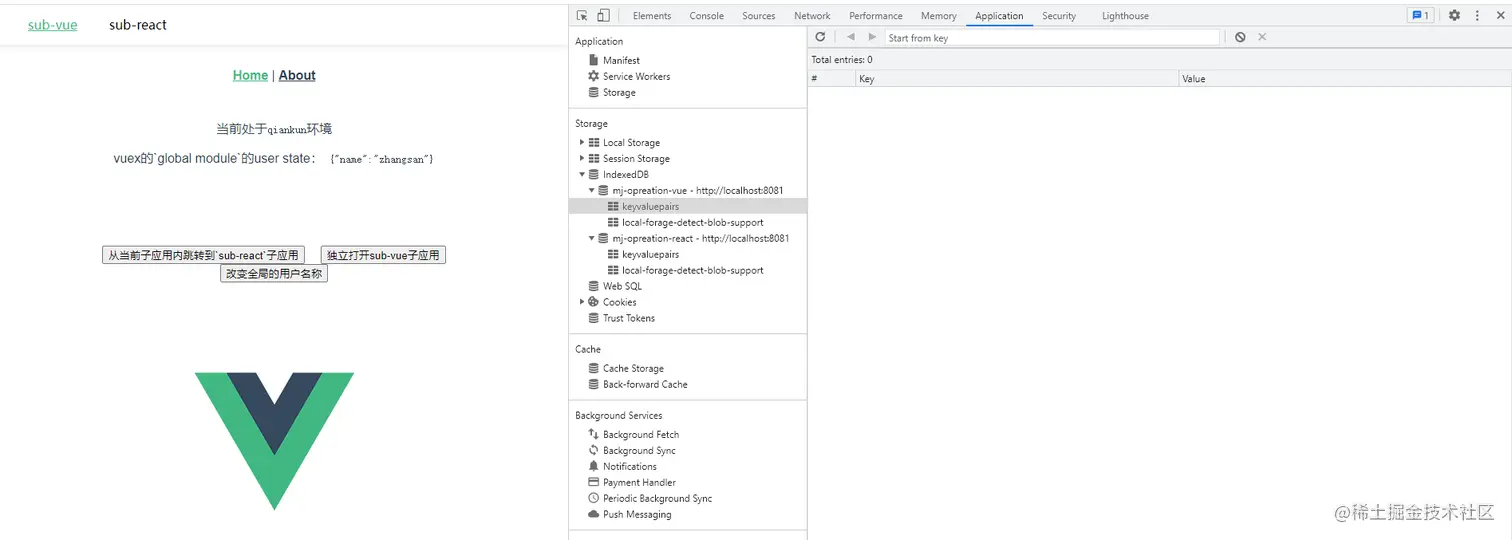This screenshot has width=1512, height=540.
Task: Click the issues counter badge
Action: click(x=1420, y=15)
